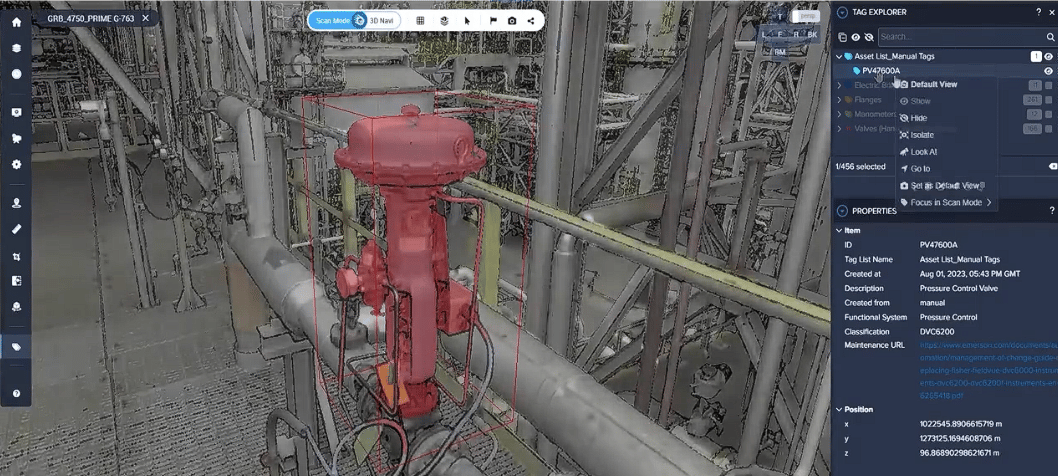Select the ruler measurement tool

click(16, 229)
